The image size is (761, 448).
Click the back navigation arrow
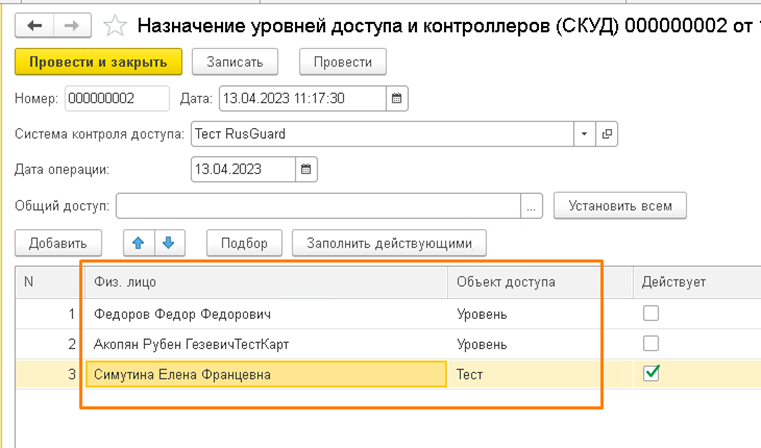(36, 25)
